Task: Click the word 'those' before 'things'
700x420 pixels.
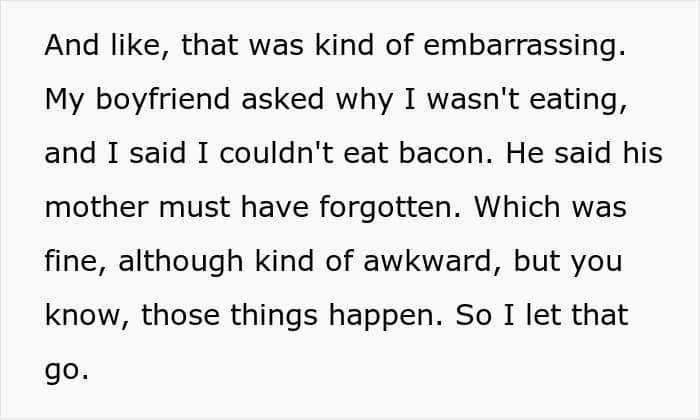Action: 180,315
